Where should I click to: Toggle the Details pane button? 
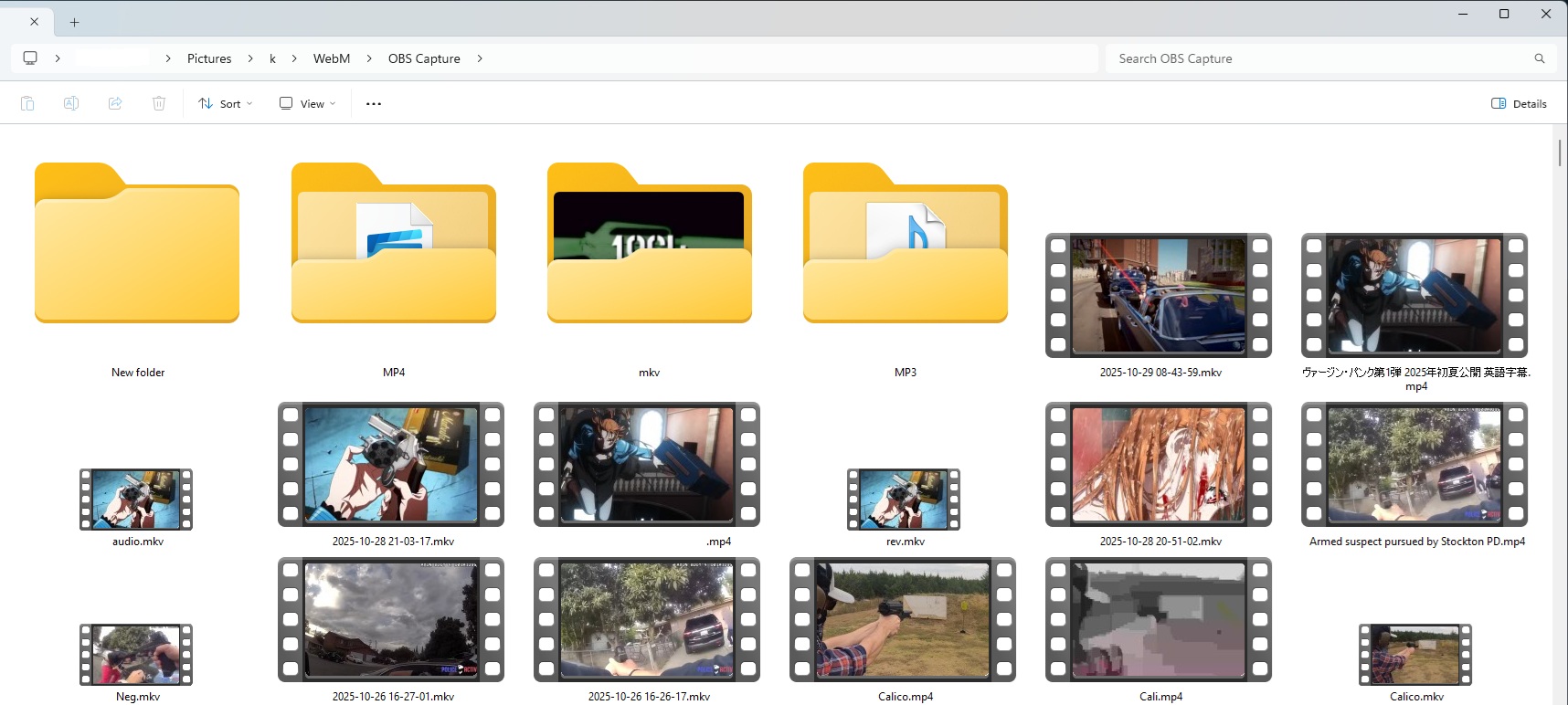click(1519, 103)
